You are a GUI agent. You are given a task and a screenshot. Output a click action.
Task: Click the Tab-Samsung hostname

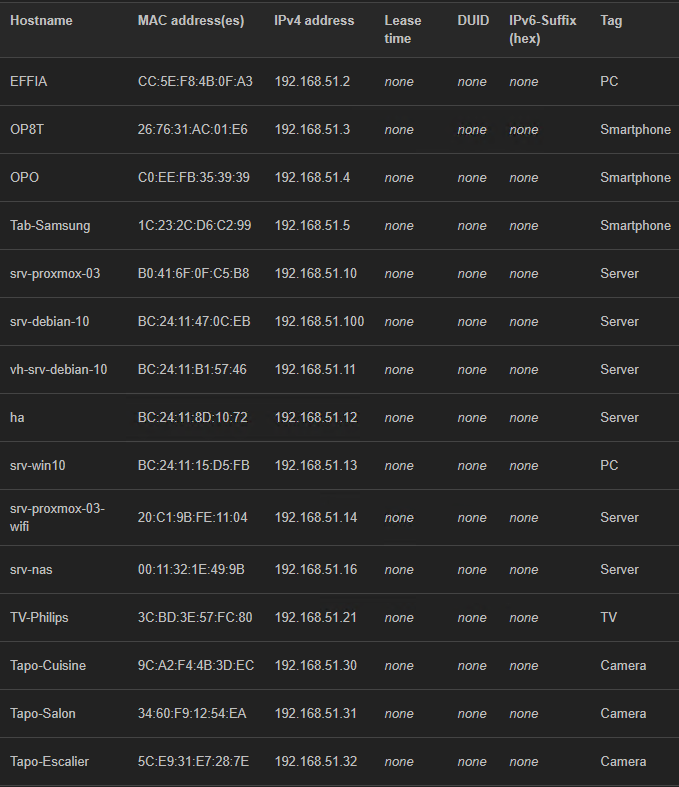(x=50, y=226)
